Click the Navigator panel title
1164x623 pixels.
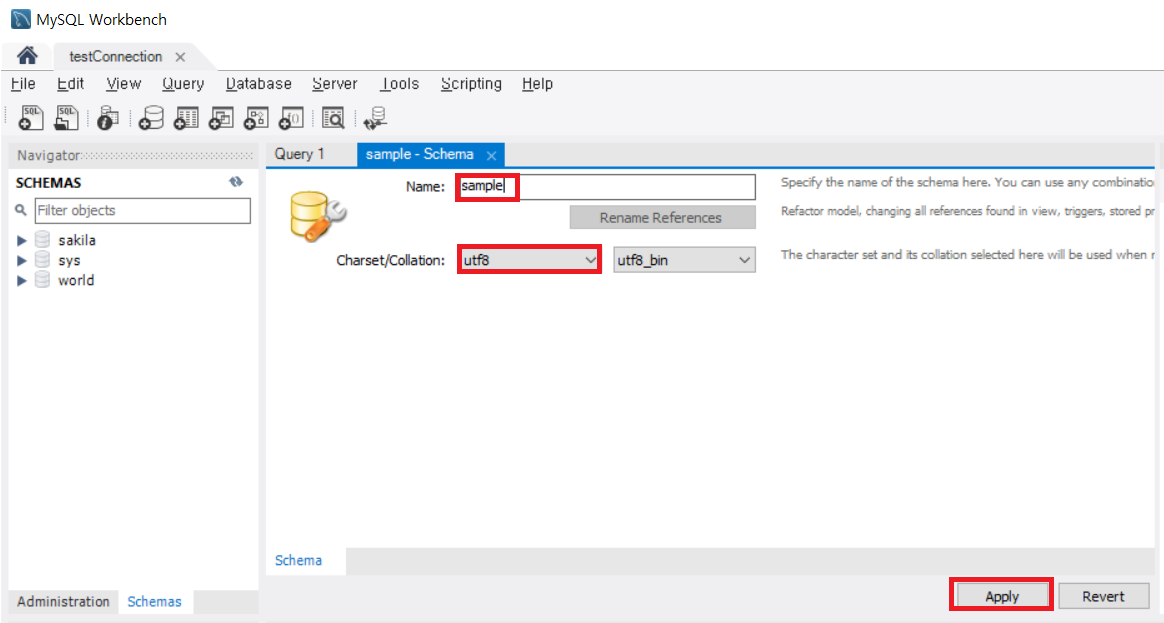click(x=48, y=155)
